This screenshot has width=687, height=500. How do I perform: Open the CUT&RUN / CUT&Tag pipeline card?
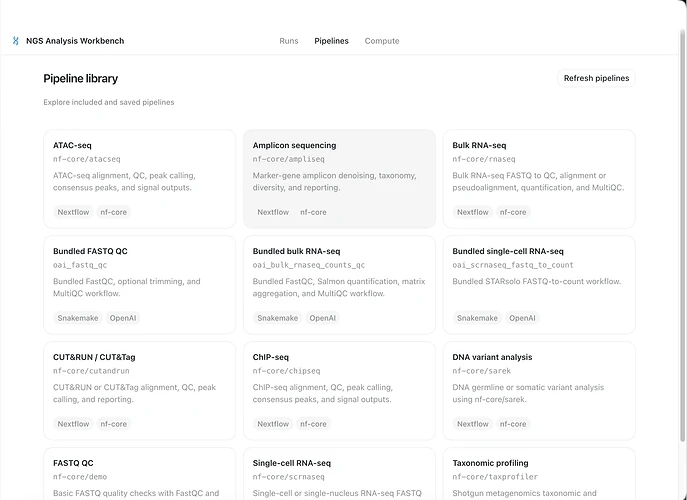point(139,390)
